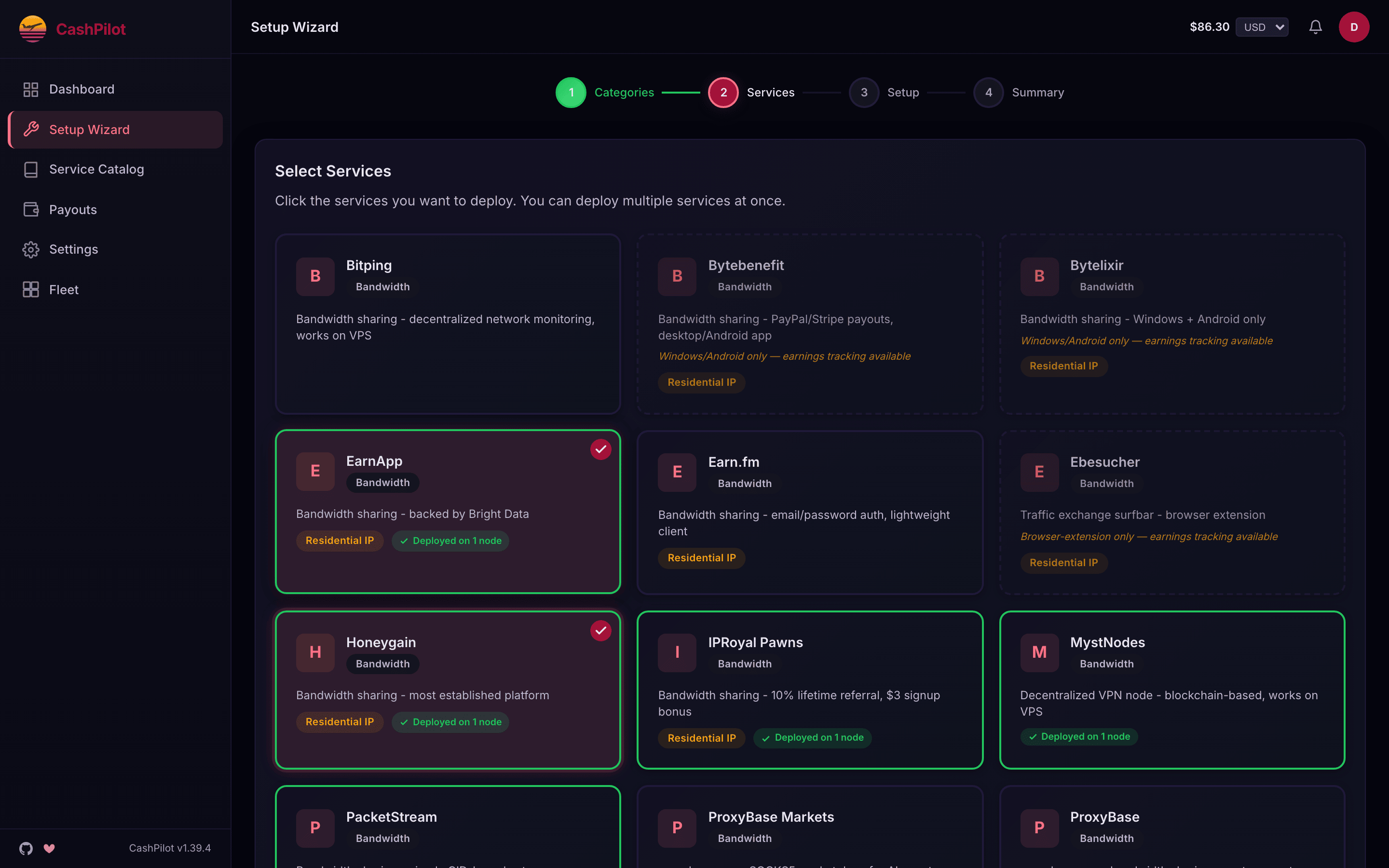
Task: Go to step 1 Categories
Action: (605, 93)
